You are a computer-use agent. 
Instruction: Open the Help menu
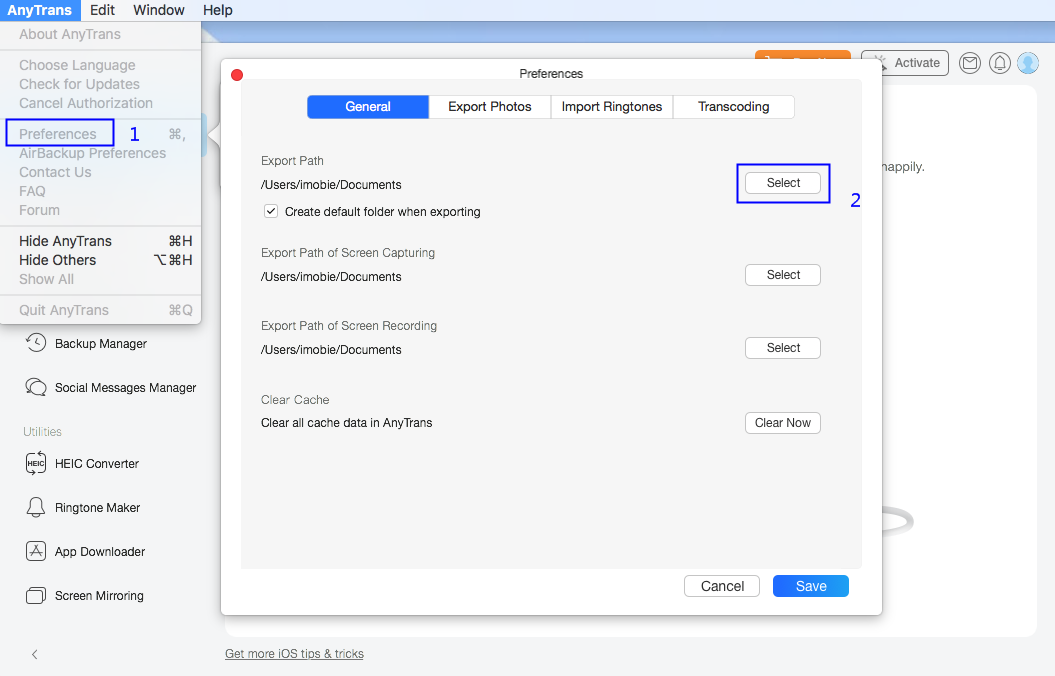click(x=218, y=10)
